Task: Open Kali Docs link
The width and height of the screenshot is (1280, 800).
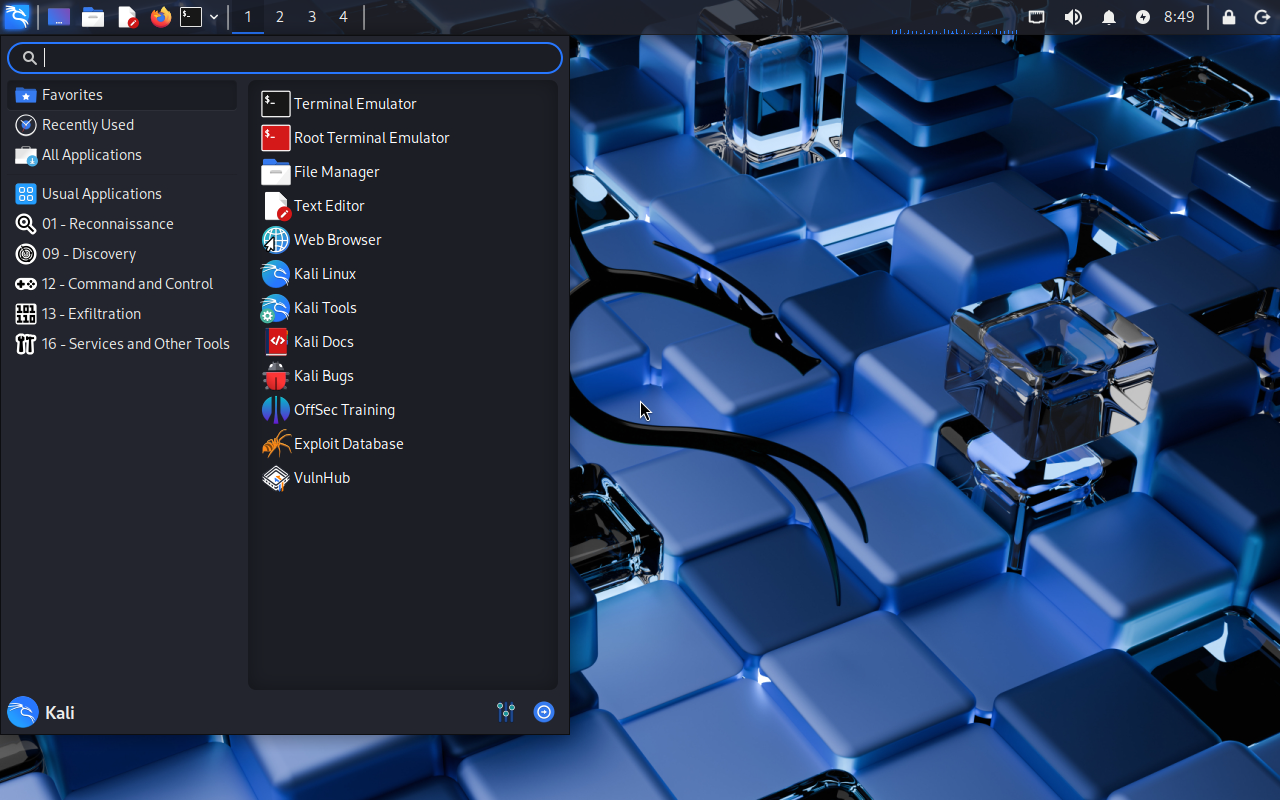Action: click(323, 342)
